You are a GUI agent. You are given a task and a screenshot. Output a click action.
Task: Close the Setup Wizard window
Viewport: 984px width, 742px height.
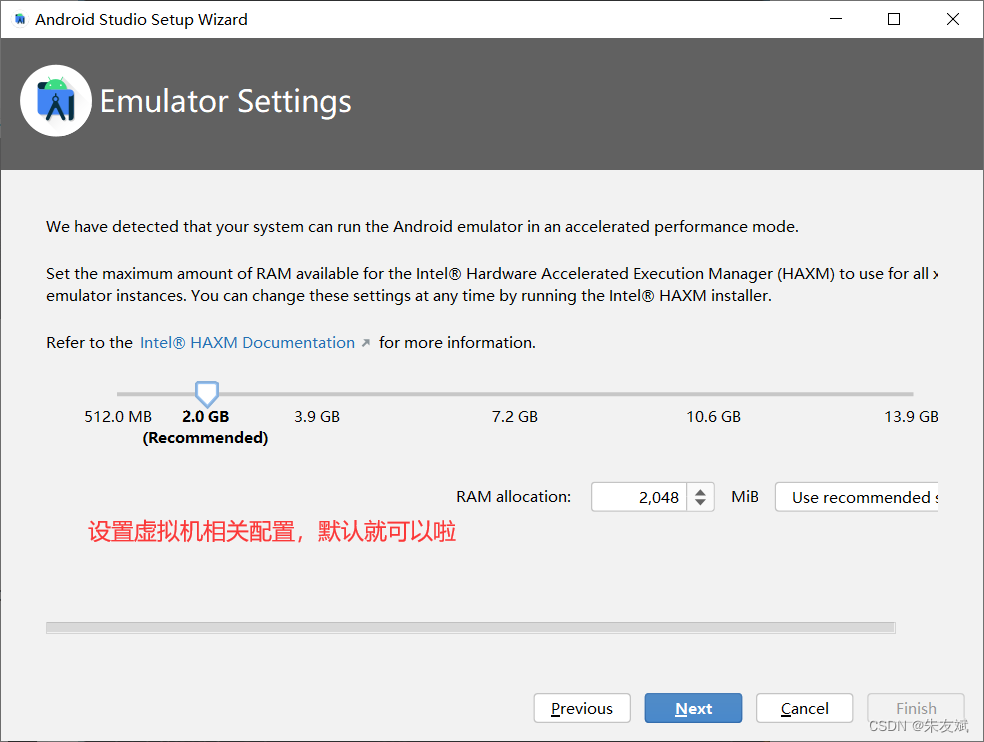[953, 19]
